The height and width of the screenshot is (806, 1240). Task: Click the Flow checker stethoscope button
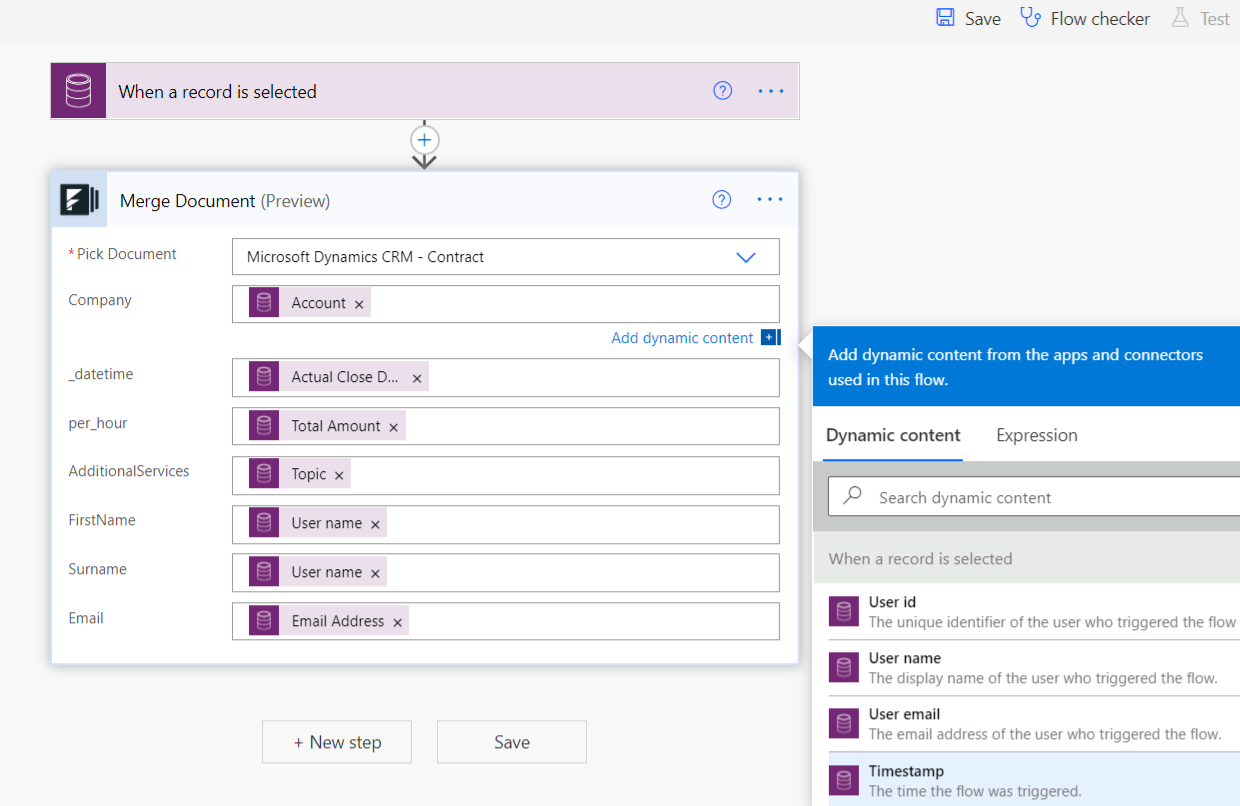(x=1085, y=18)
